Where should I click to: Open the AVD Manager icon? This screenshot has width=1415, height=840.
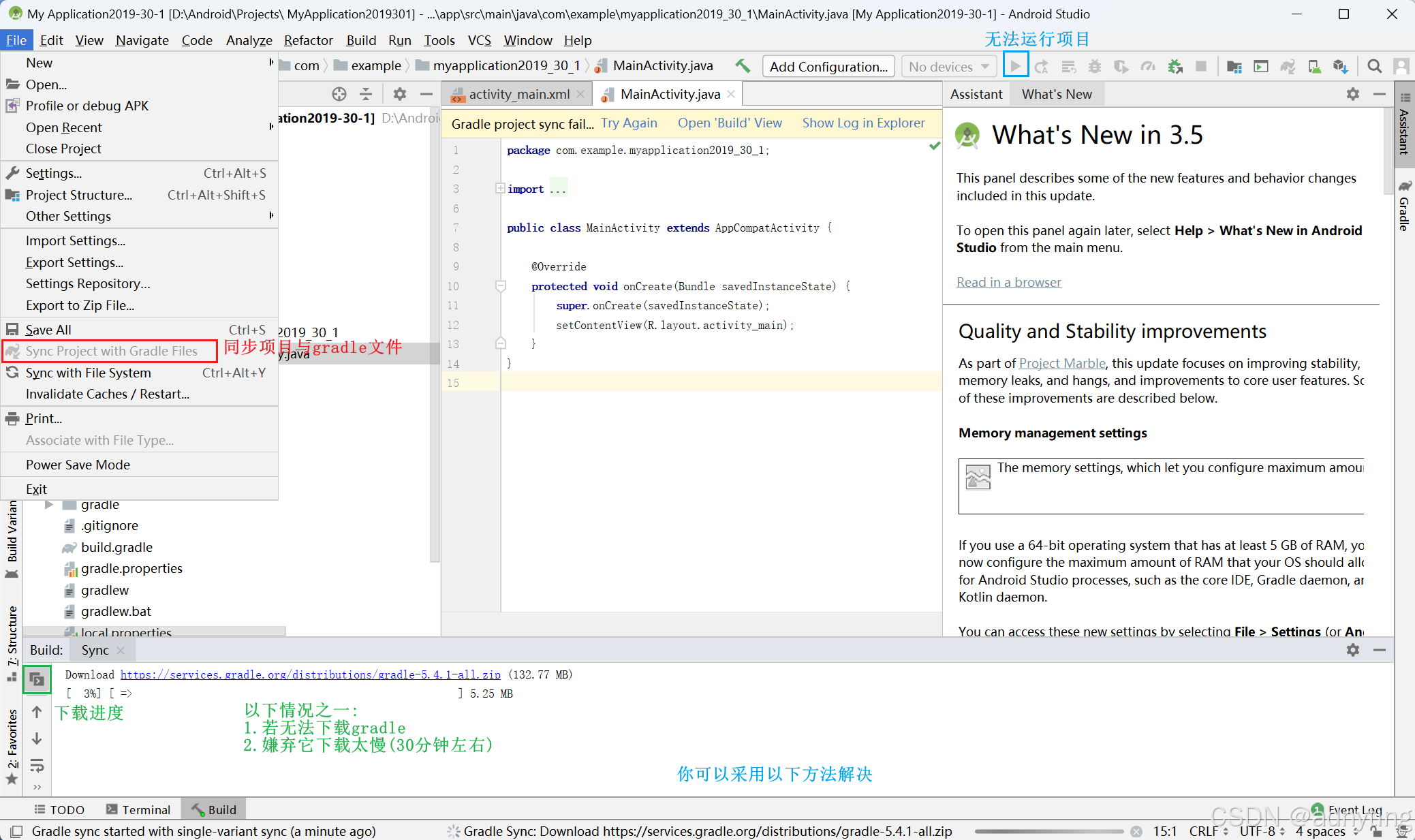[1314, 66]
